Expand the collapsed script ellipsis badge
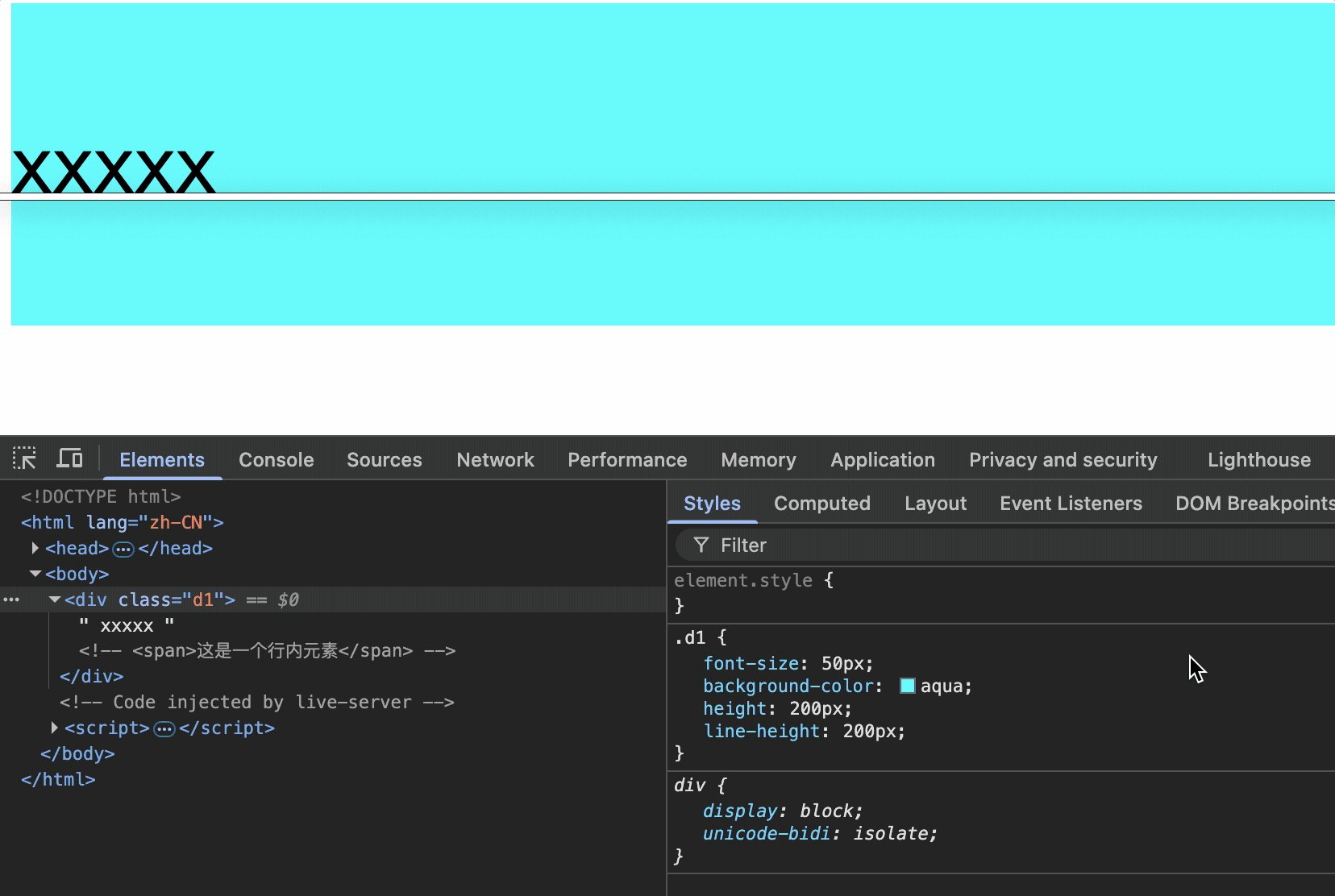This screenshot has height=896, width=1335. [164, 728]
